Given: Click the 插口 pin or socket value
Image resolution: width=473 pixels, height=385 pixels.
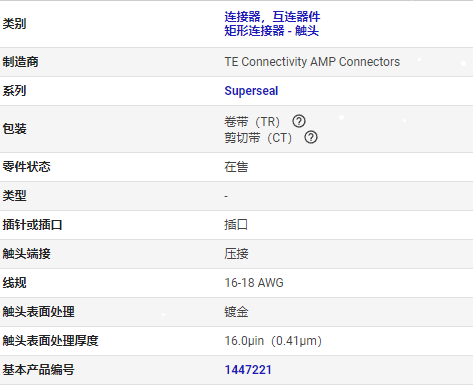Looking at the screenshot, I should point(236,225).
